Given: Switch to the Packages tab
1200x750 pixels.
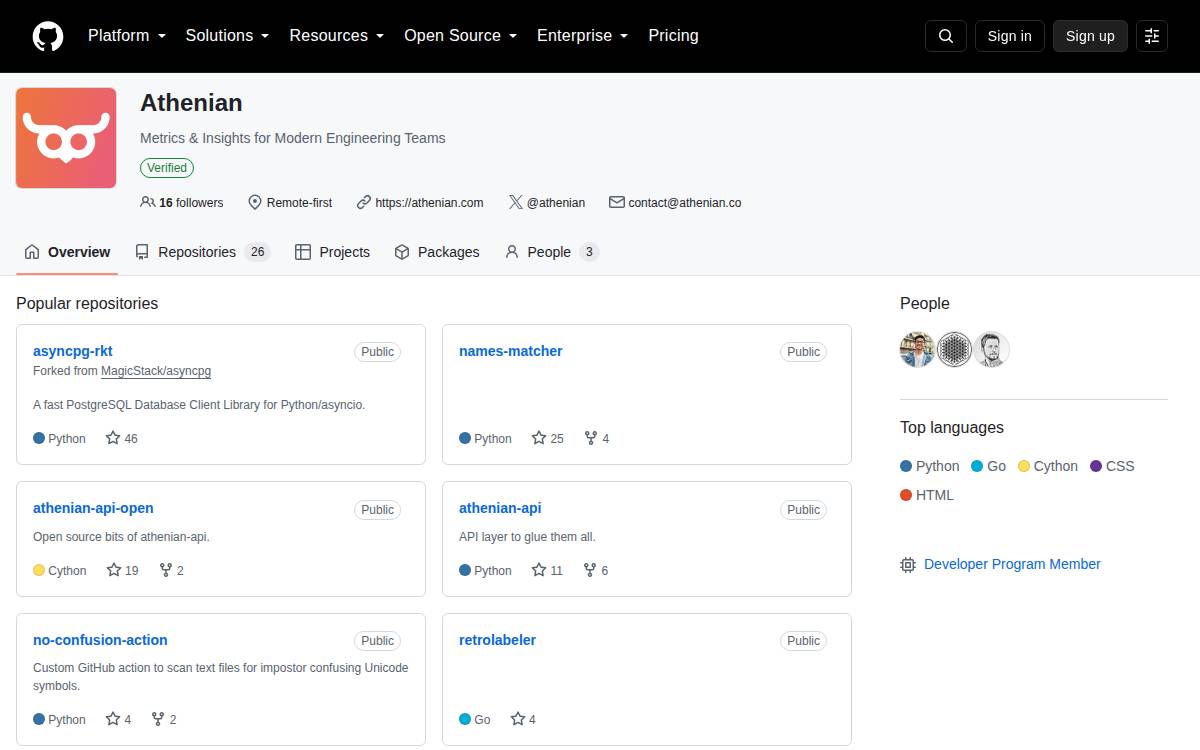Looking at the screenshot, I should (437, 252).
